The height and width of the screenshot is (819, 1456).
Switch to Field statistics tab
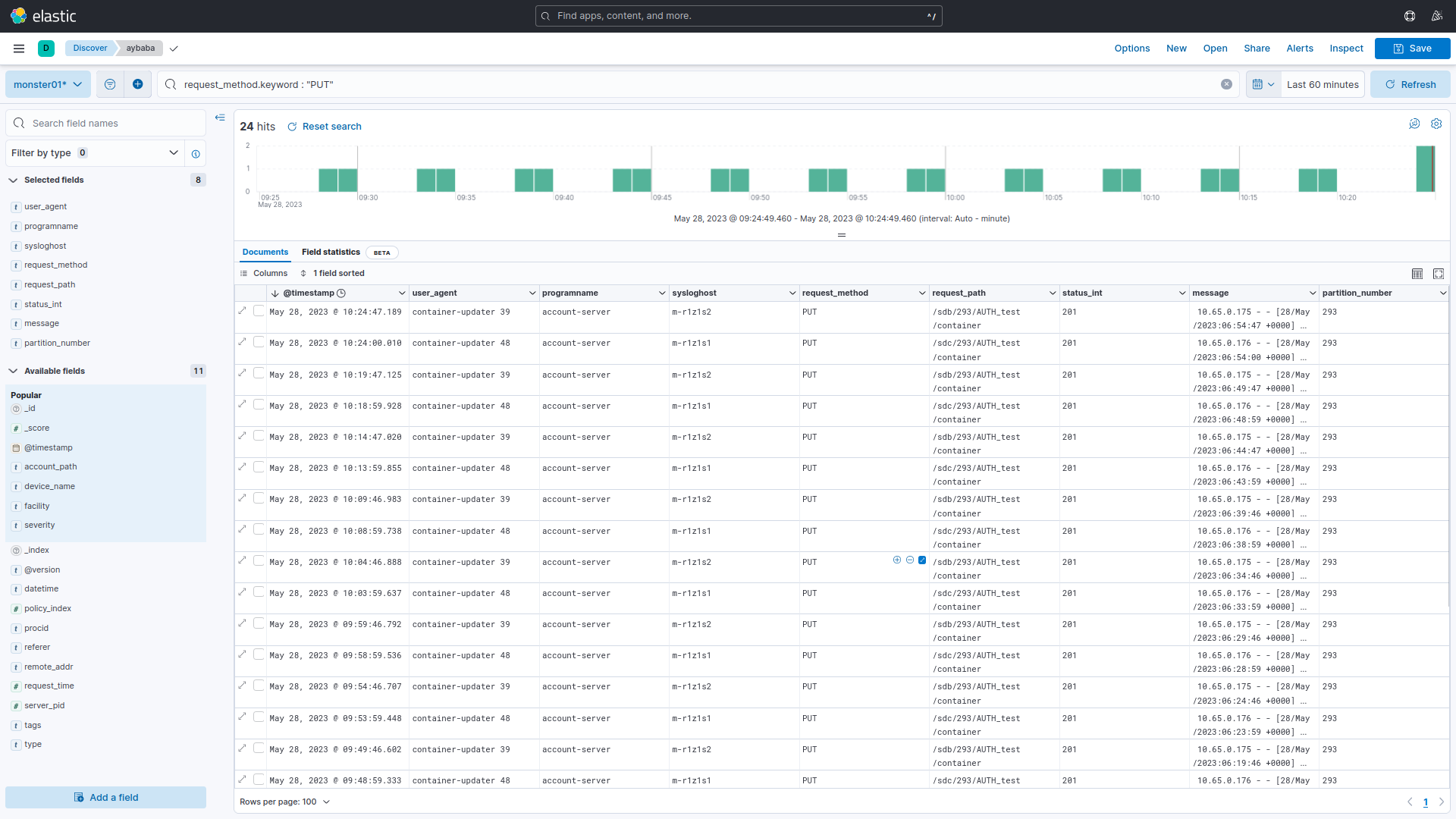pyautogui.click(x=331, y=253)
